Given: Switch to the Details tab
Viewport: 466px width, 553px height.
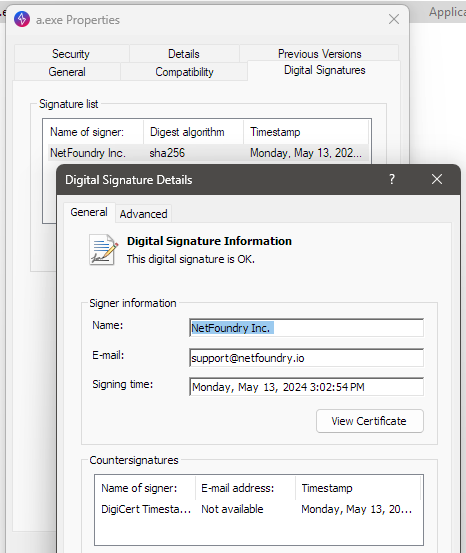Looking at the screenshot, I should (x=184, y=54).
